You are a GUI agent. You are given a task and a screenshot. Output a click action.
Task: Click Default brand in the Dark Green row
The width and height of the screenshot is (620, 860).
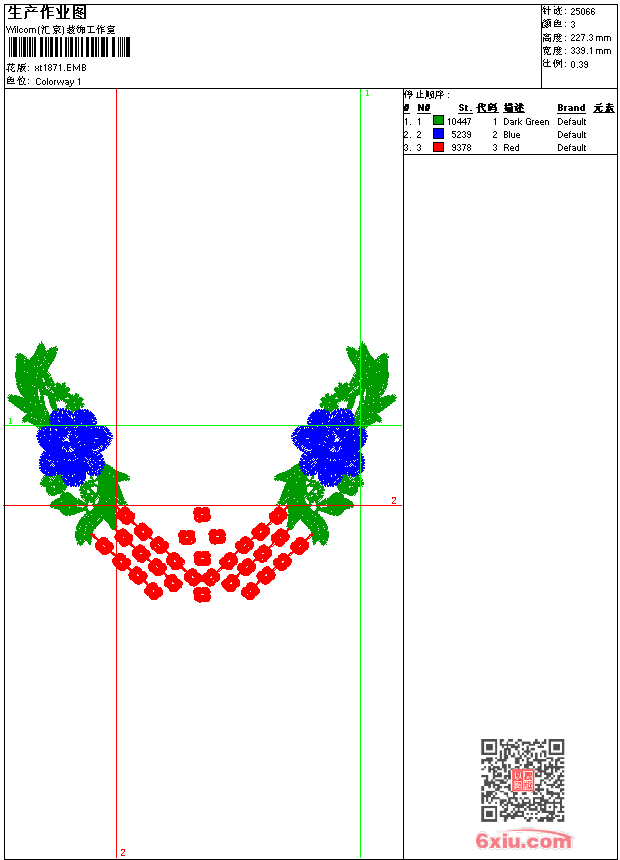(572, 122)
